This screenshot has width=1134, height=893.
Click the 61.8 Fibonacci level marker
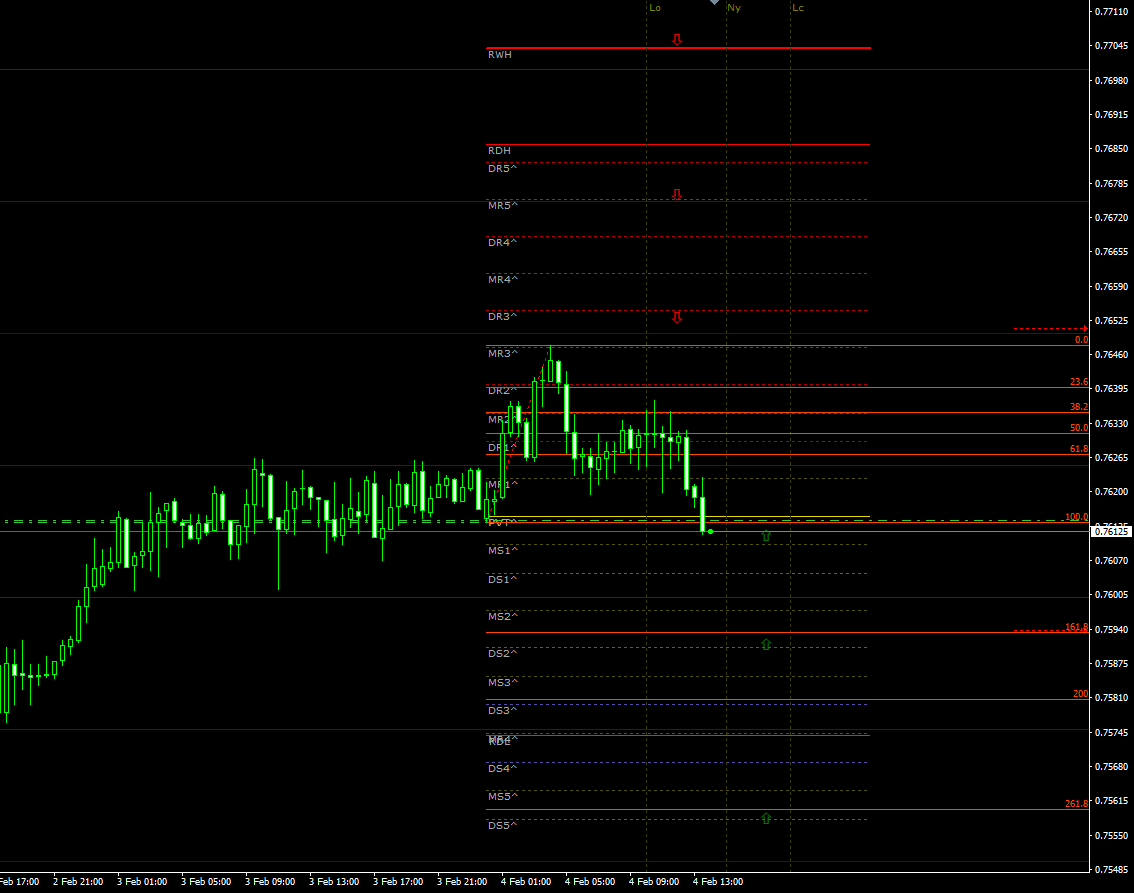1077,448
